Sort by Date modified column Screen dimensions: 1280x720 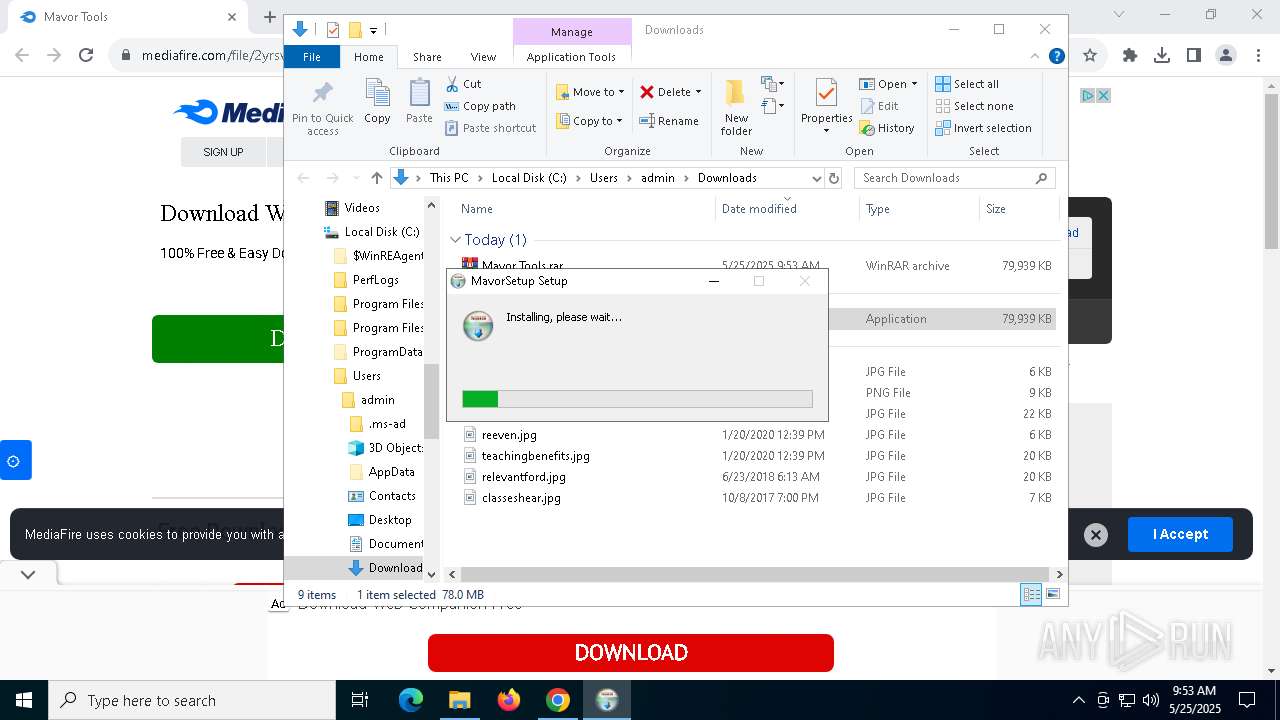(759, 209)
